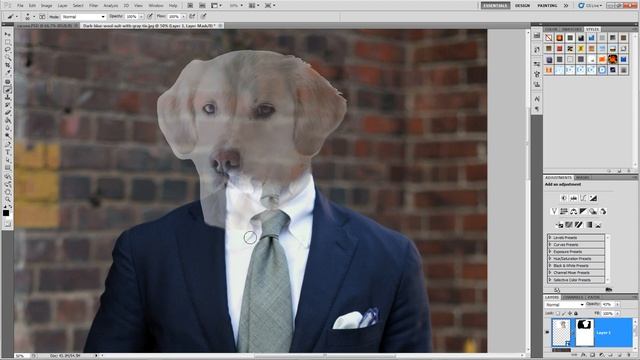Toggle the lock position icon

570,313
